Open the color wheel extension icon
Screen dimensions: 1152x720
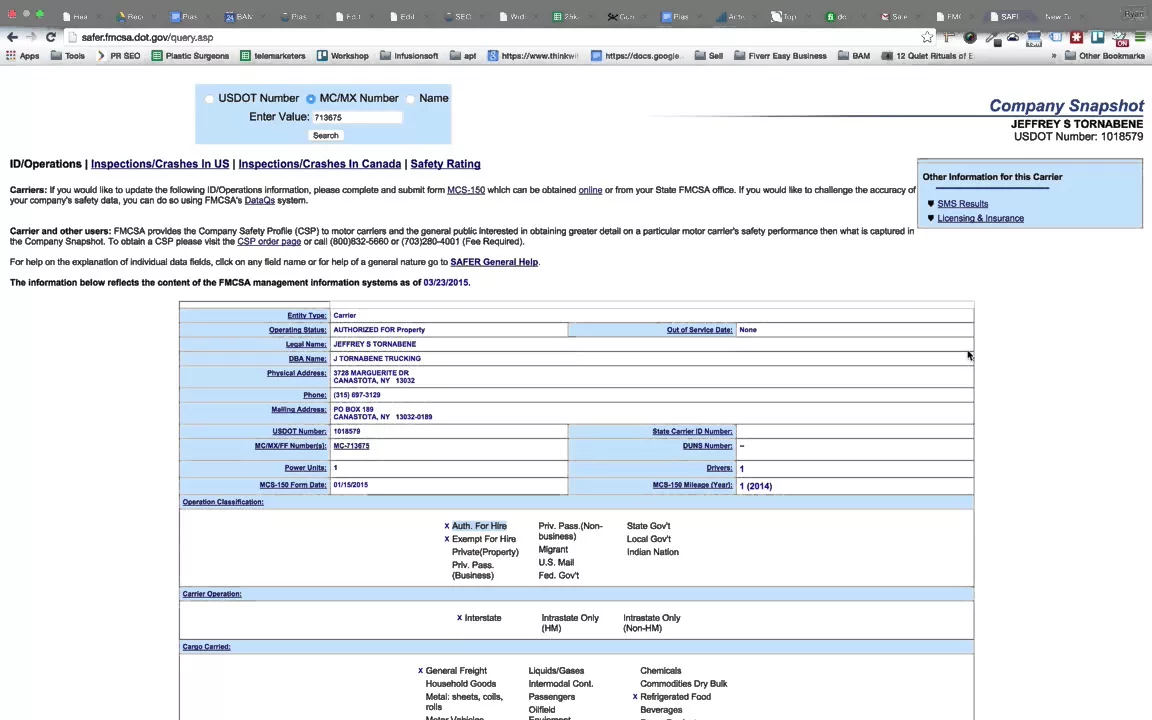[970, 37]
